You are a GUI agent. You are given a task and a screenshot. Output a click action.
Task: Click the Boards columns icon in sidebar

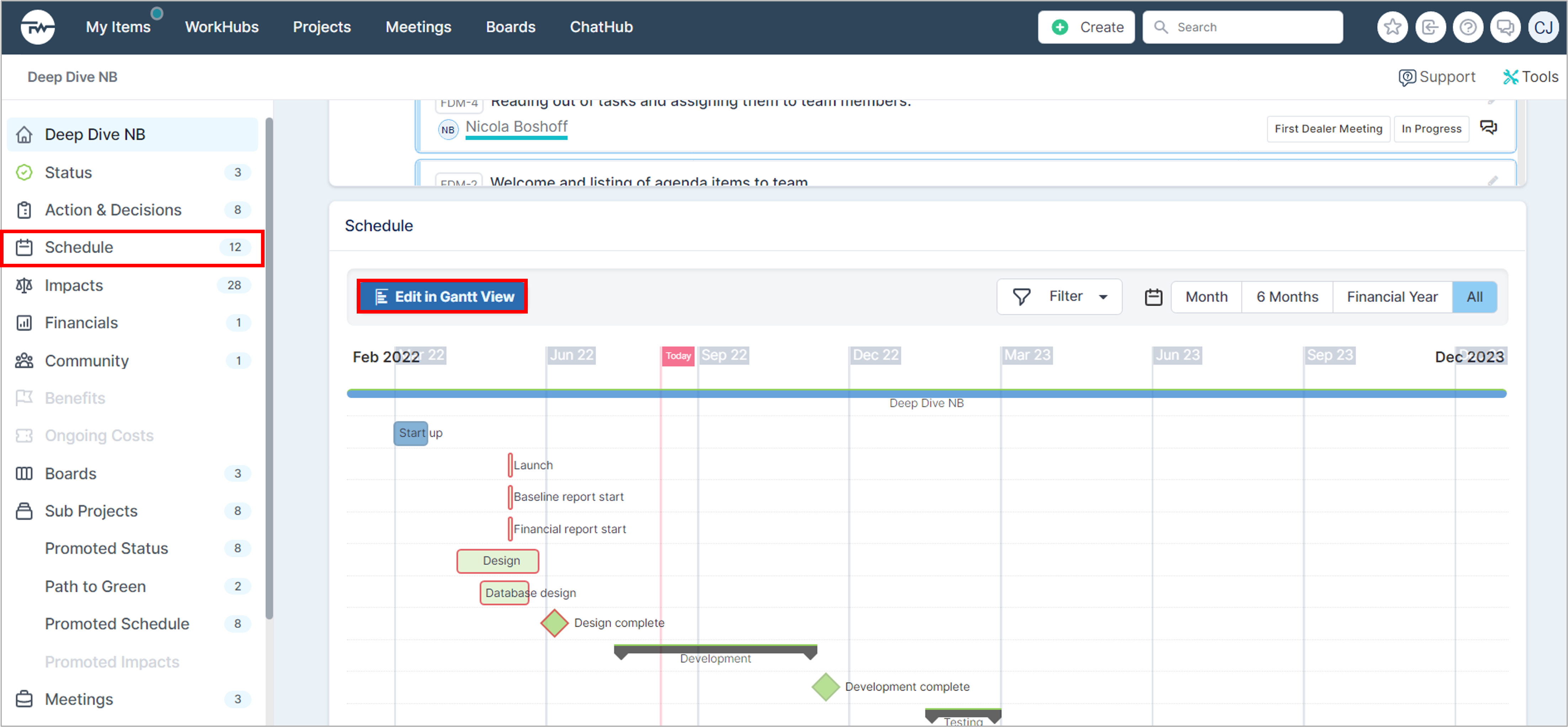pyautogui.click(x=24, y=473)
